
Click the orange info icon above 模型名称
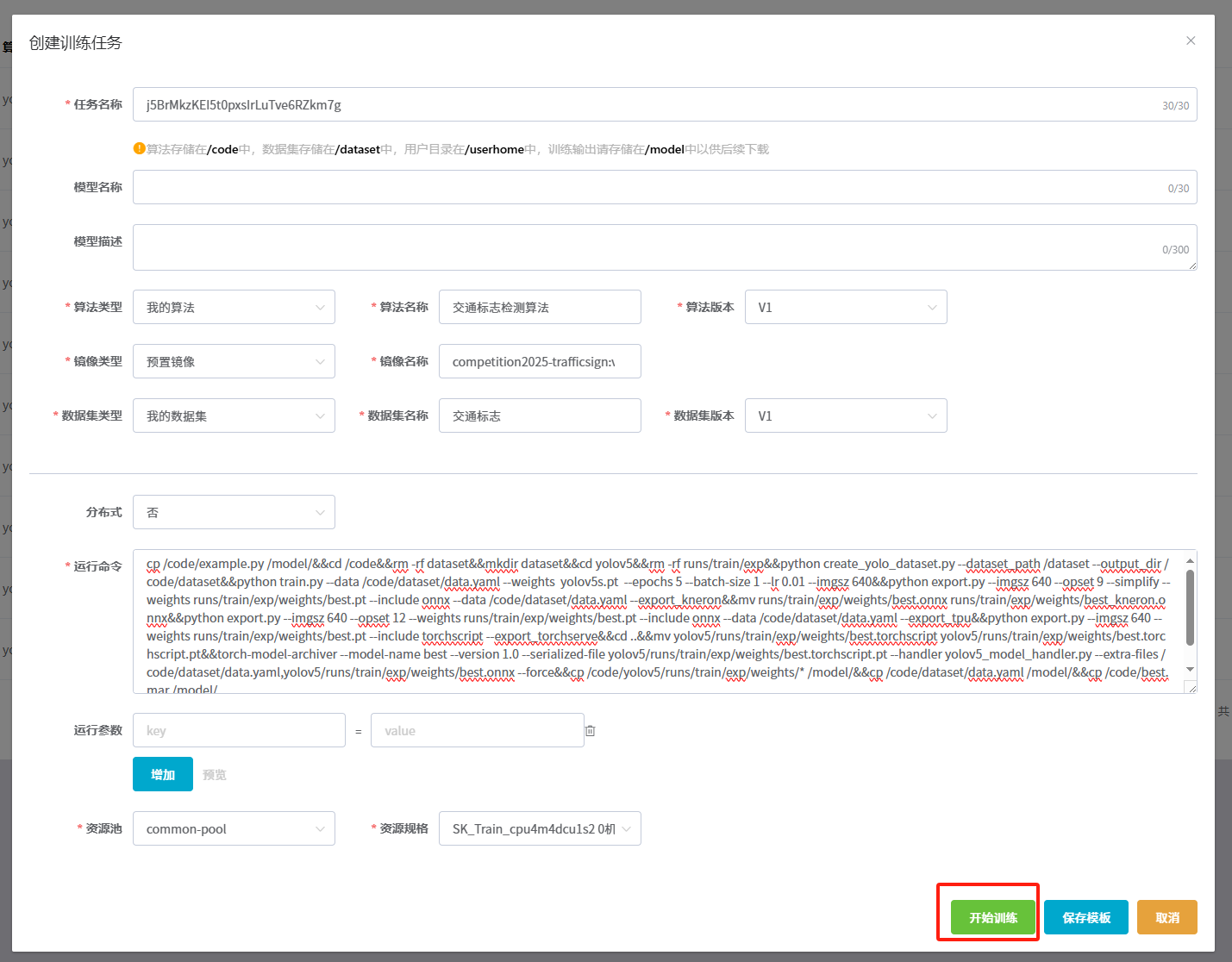click(139, 148)
